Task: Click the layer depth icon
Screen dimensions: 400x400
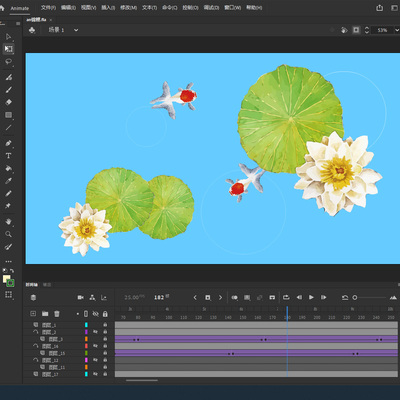Action: pyautogui.click(x=104, y=297)
